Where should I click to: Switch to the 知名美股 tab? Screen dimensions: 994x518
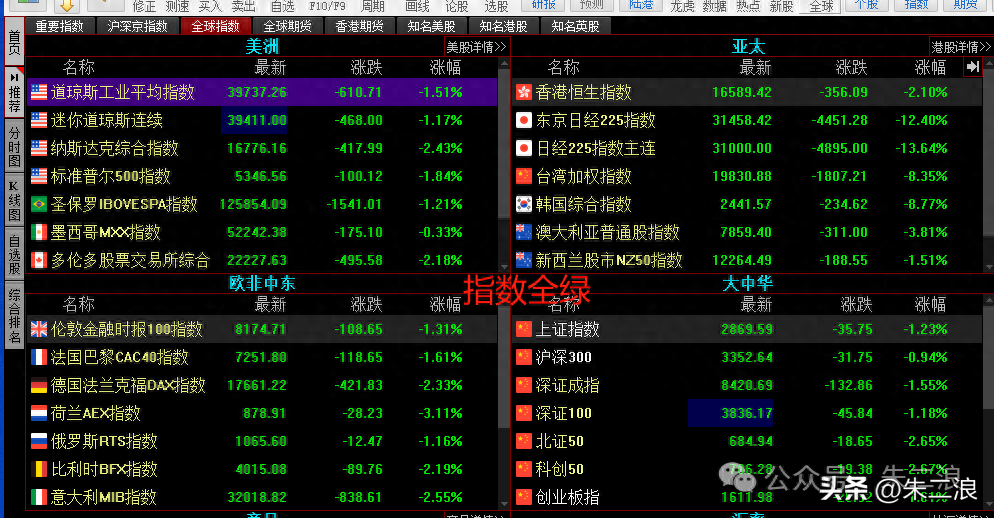point(431,26)
